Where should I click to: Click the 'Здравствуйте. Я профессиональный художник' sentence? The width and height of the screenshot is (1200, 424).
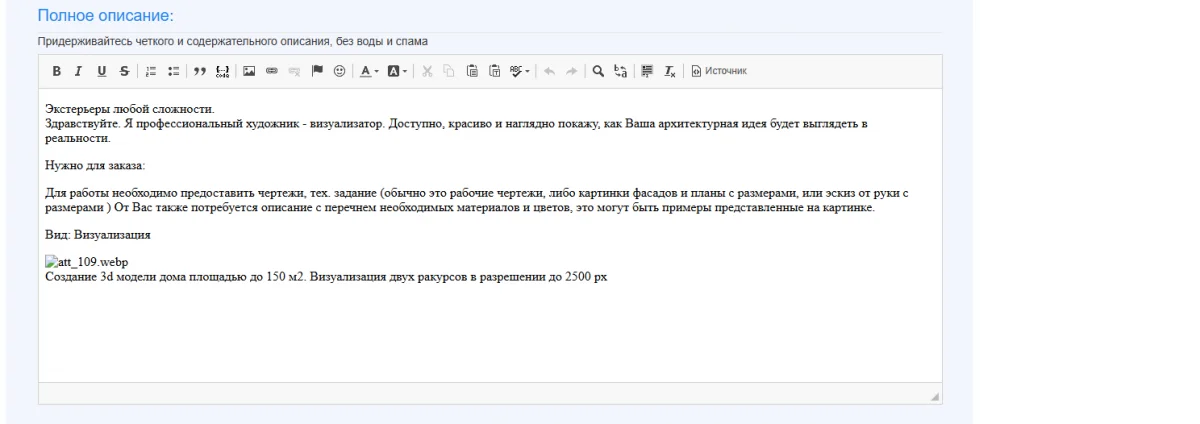(458, 130)
